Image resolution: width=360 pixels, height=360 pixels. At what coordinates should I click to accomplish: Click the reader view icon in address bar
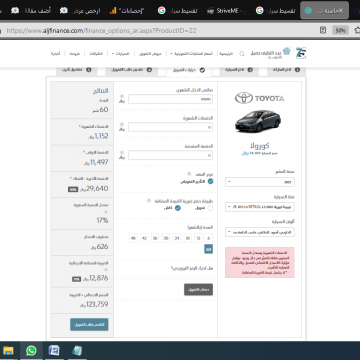click(323, 30)
